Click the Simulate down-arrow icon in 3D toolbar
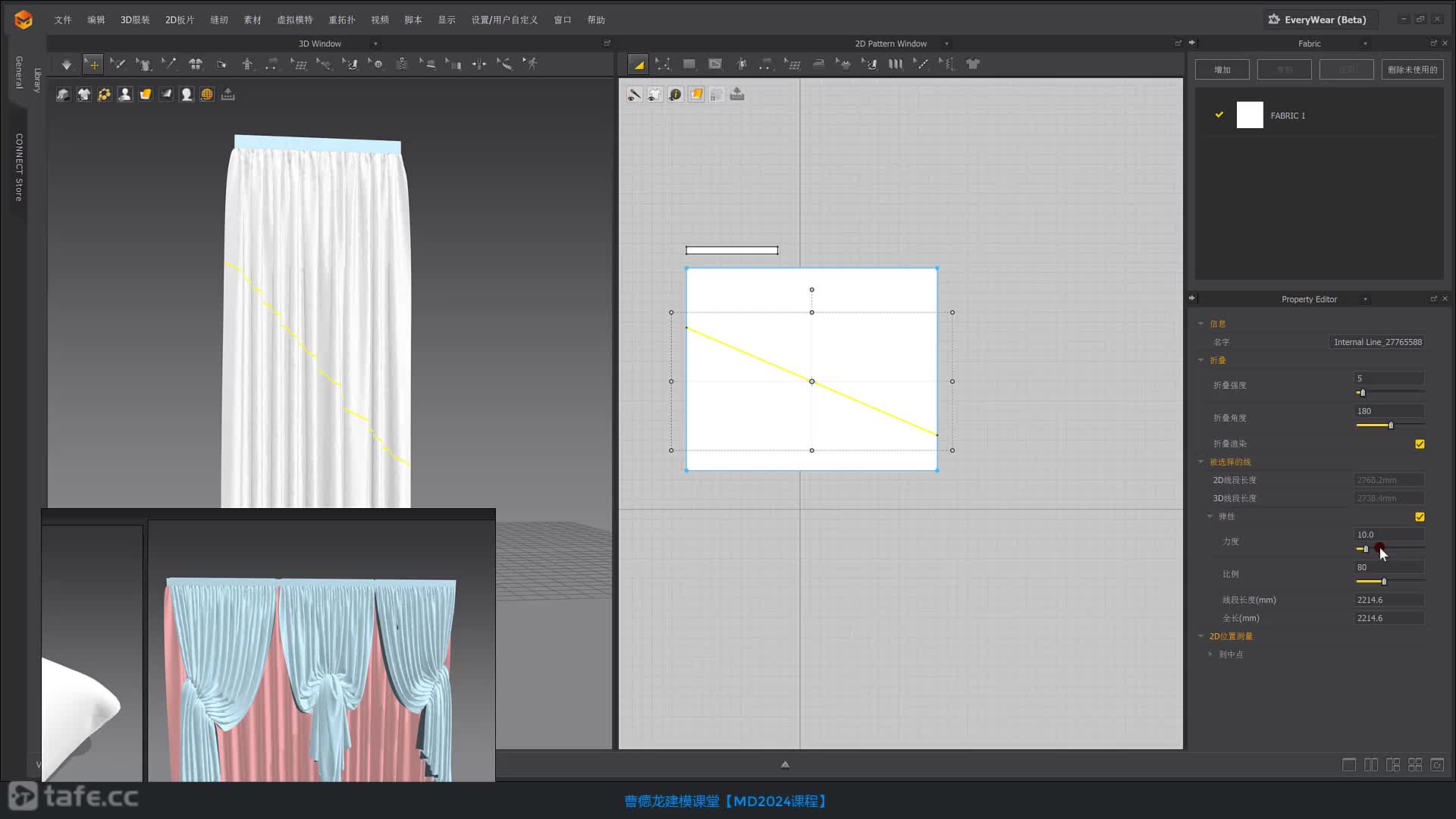 (x=67, y=64)
